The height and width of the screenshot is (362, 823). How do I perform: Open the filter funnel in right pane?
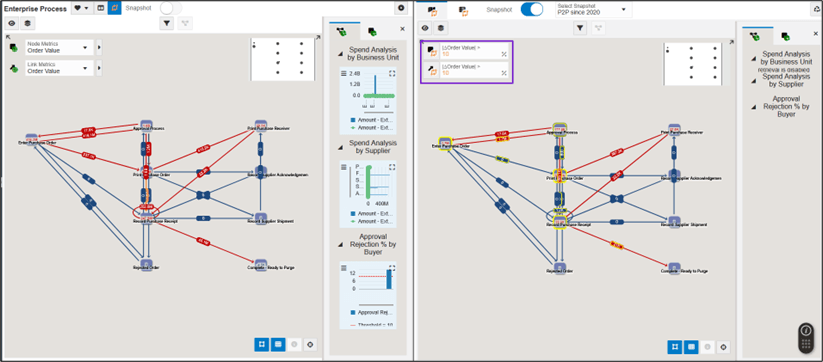click(579, 28)
